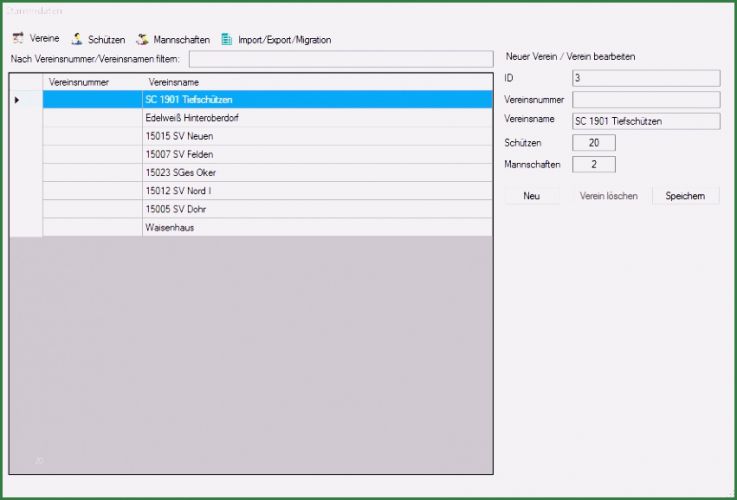Select the Waisenhaus row
737x500 pixels.
coord(317,227)
